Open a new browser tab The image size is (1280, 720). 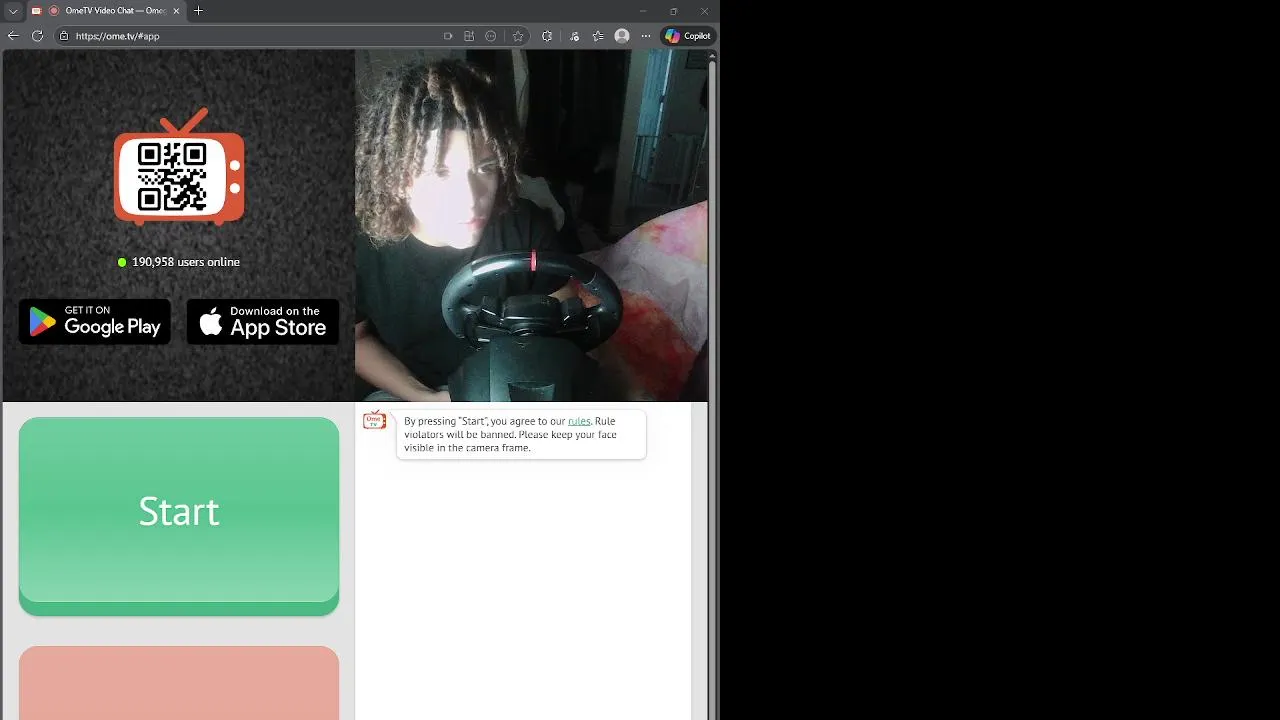pos(198,11)
